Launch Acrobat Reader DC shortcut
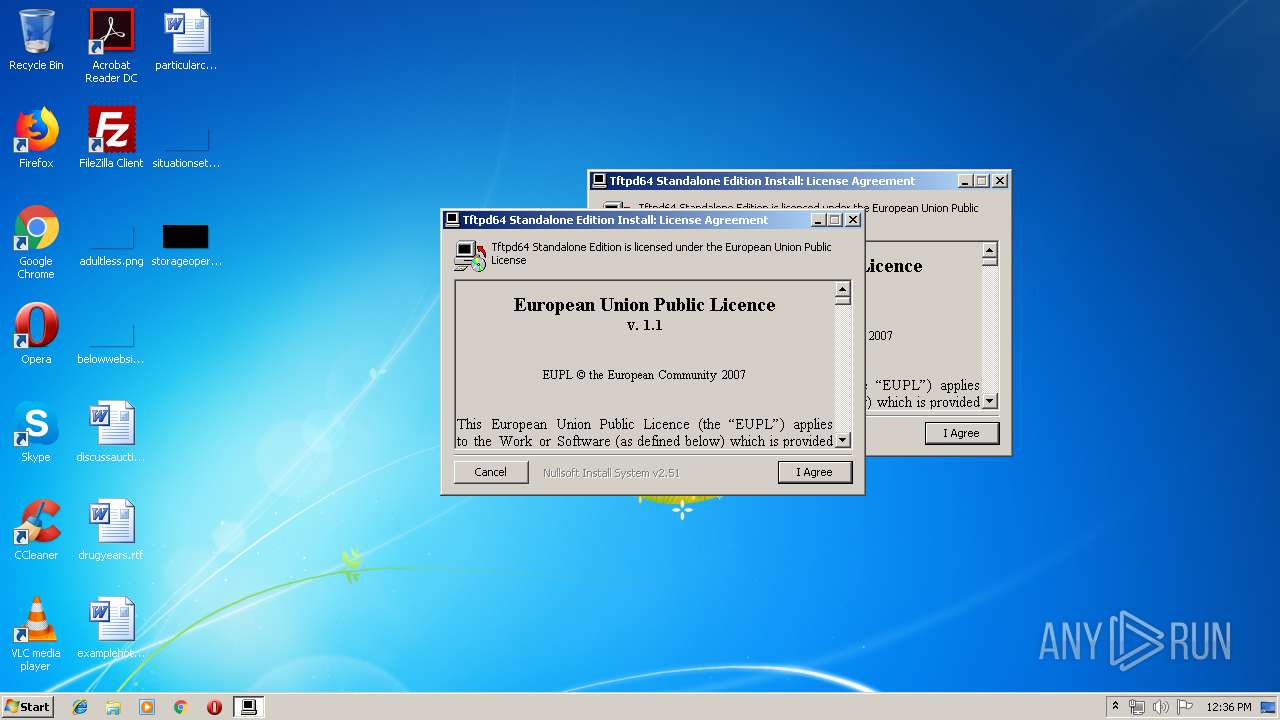The width and height of the screenshot is (1280, 720). [x=111, y=46]
